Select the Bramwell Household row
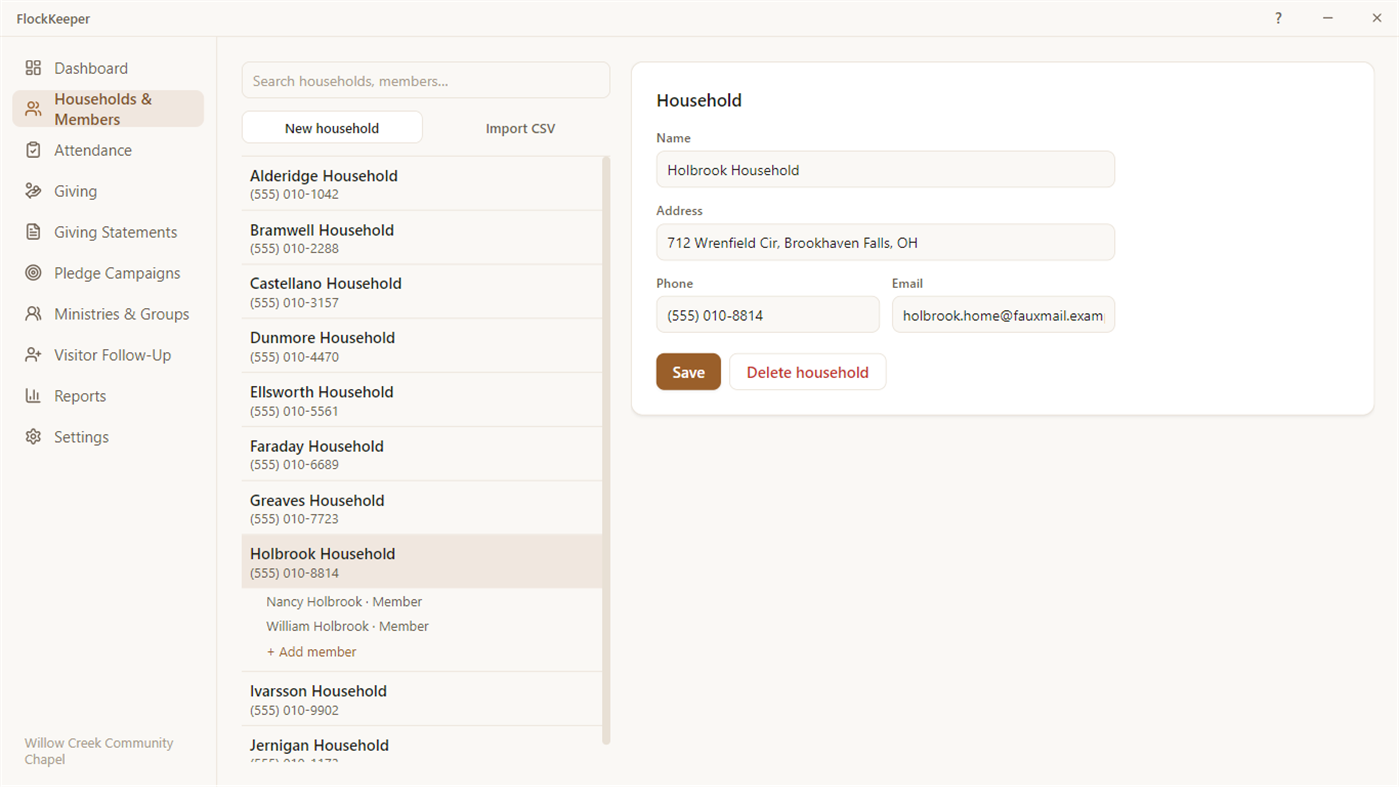 coord(422,238)
